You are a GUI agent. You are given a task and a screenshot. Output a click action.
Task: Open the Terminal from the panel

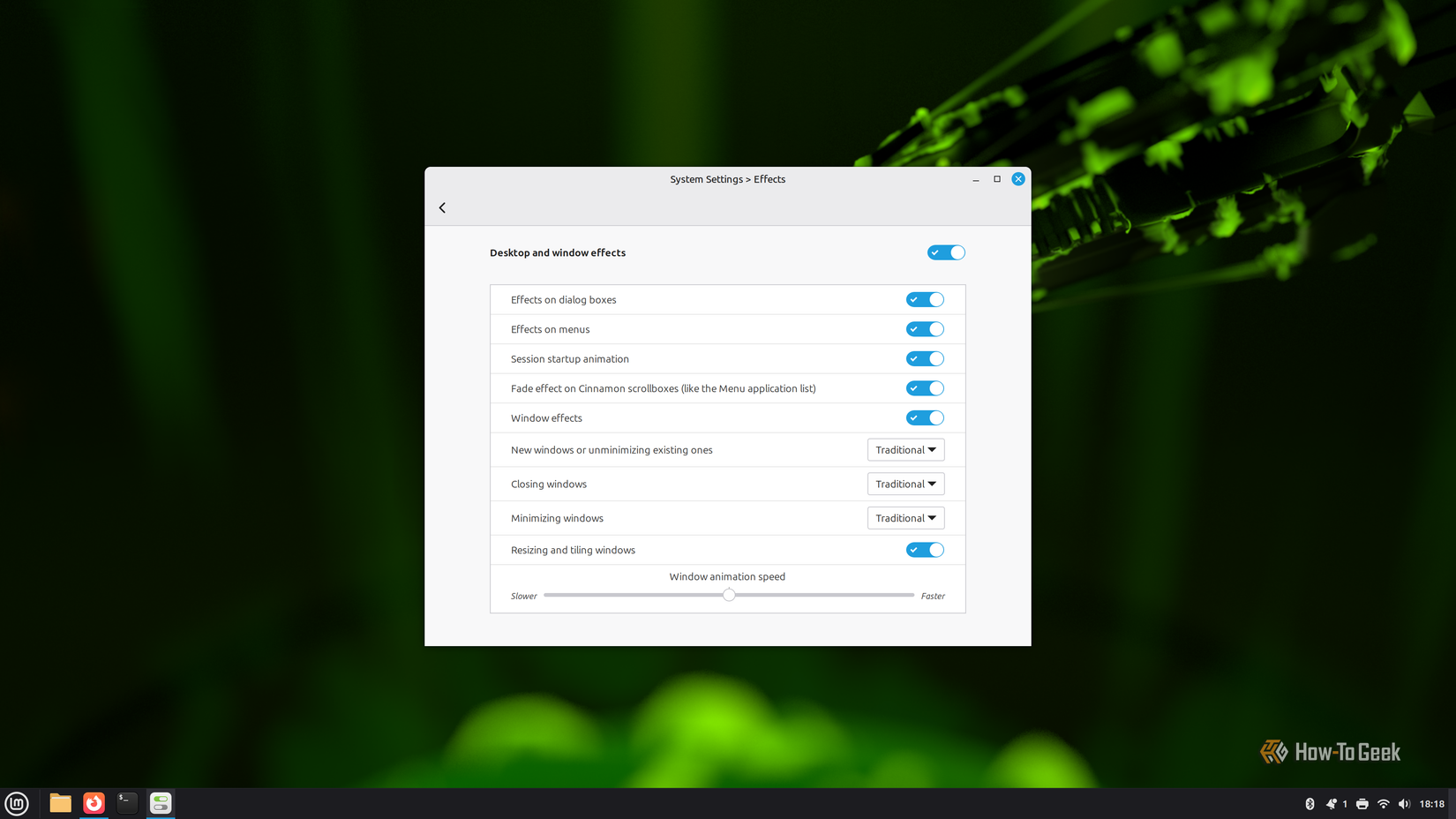(x=127, y=803)
